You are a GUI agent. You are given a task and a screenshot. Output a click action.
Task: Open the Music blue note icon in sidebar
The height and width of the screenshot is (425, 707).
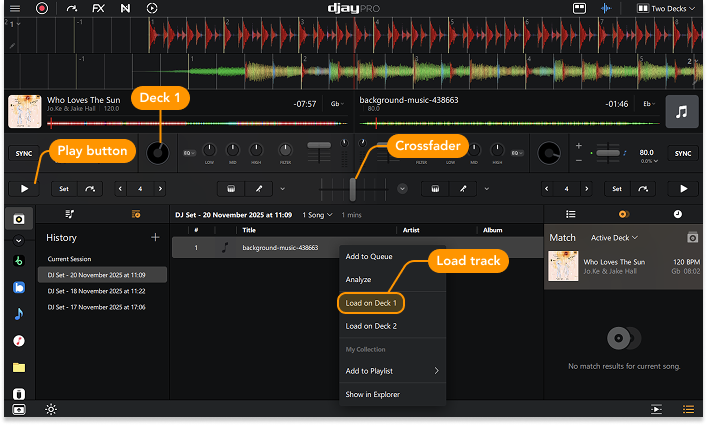tap(18, 314)
